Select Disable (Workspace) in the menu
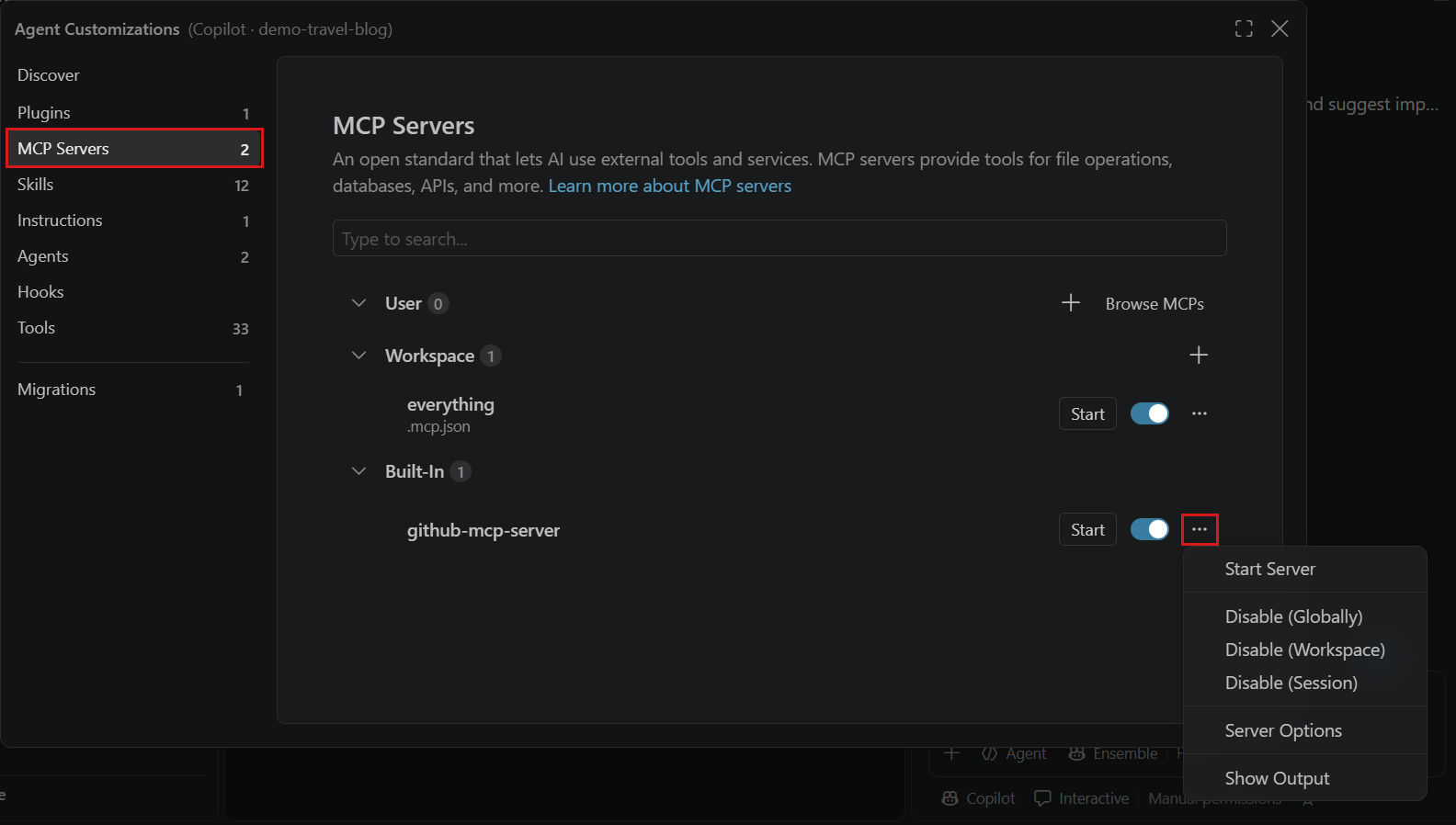 [x=1305, y=650]
